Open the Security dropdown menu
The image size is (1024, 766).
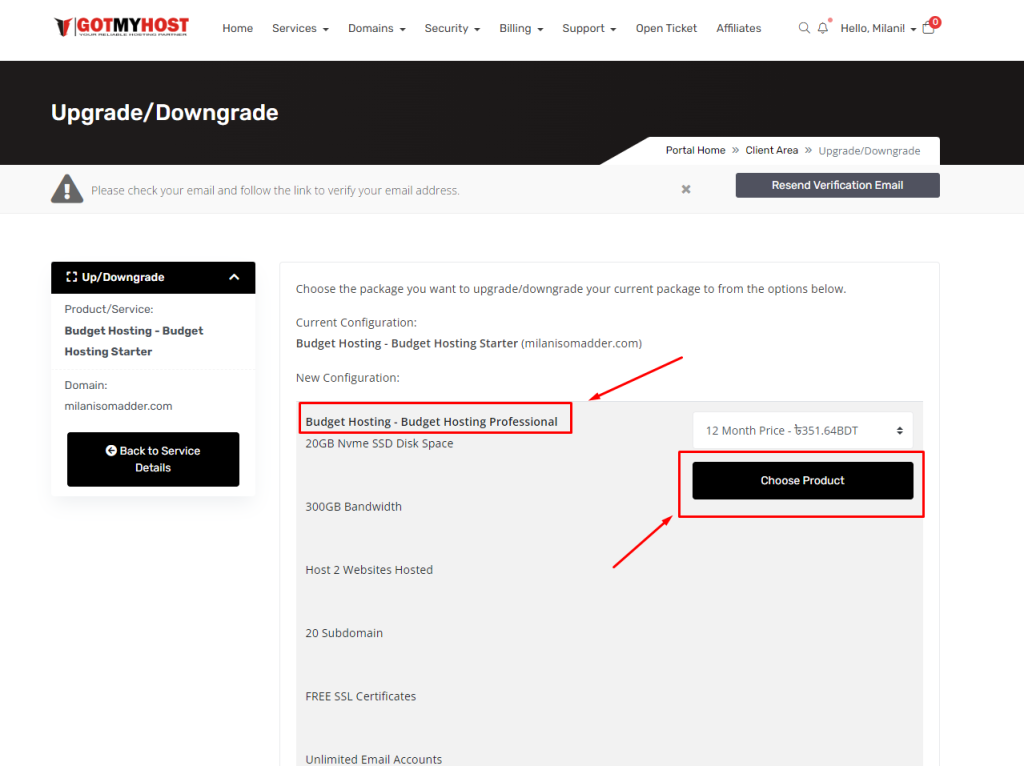coord(452,28)
